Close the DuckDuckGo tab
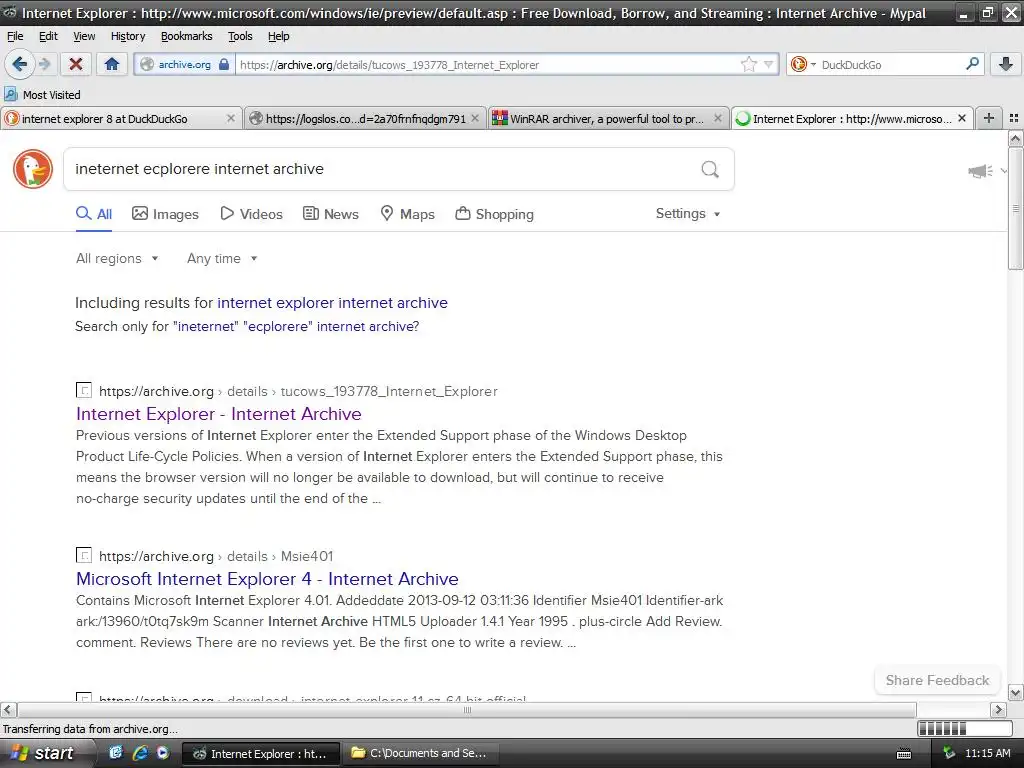The height and width of the screenshot is (768, 1024). coord(231,118)
